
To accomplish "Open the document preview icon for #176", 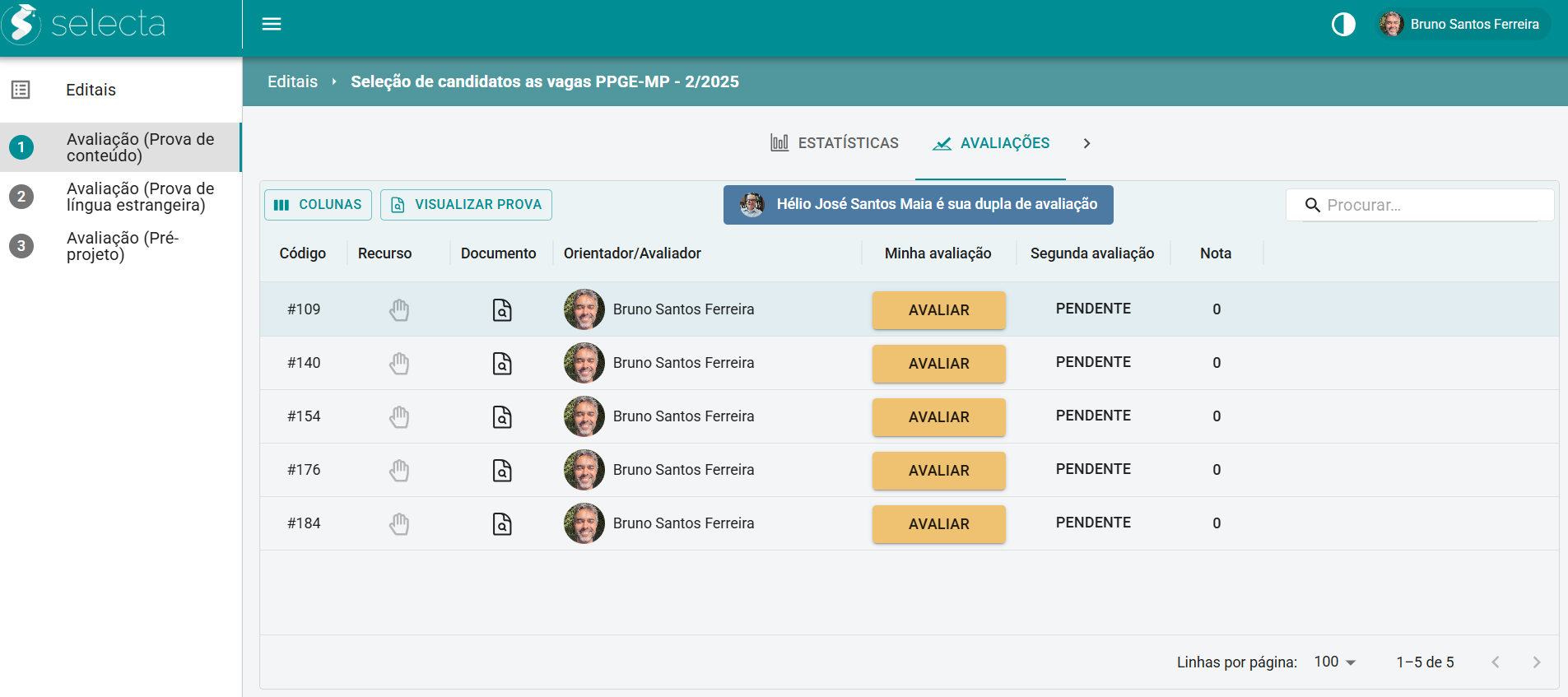I will pyautogui.click(x=502, y=471).
